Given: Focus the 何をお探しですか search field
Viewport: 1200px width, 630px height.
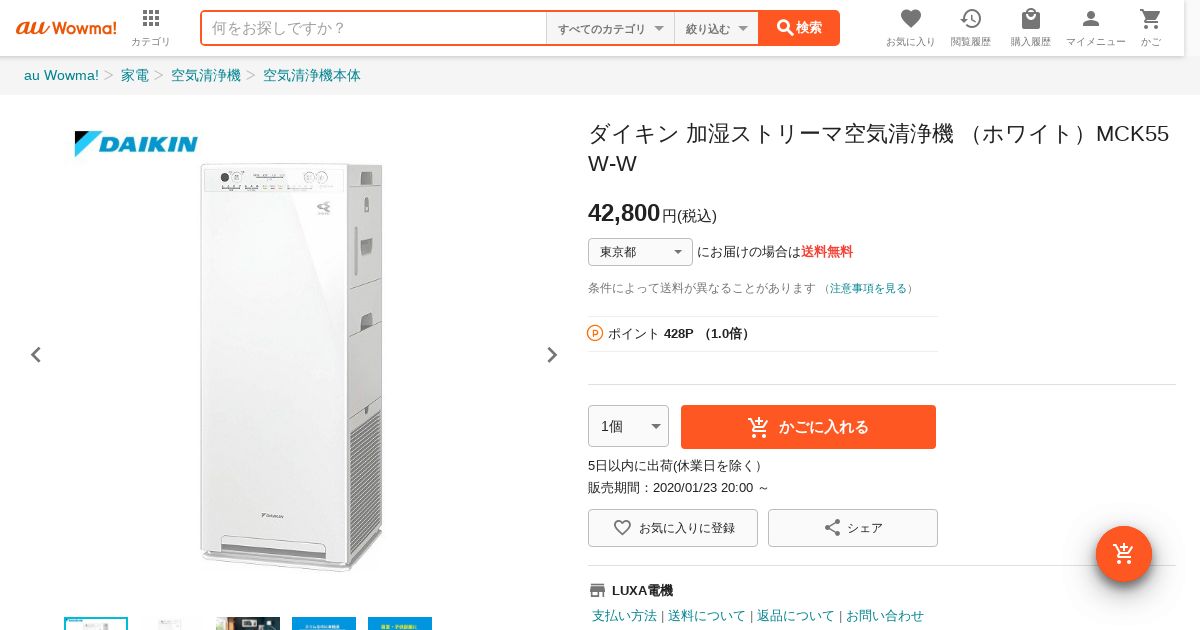Looking at the screenshot, I should pos(374,28).
